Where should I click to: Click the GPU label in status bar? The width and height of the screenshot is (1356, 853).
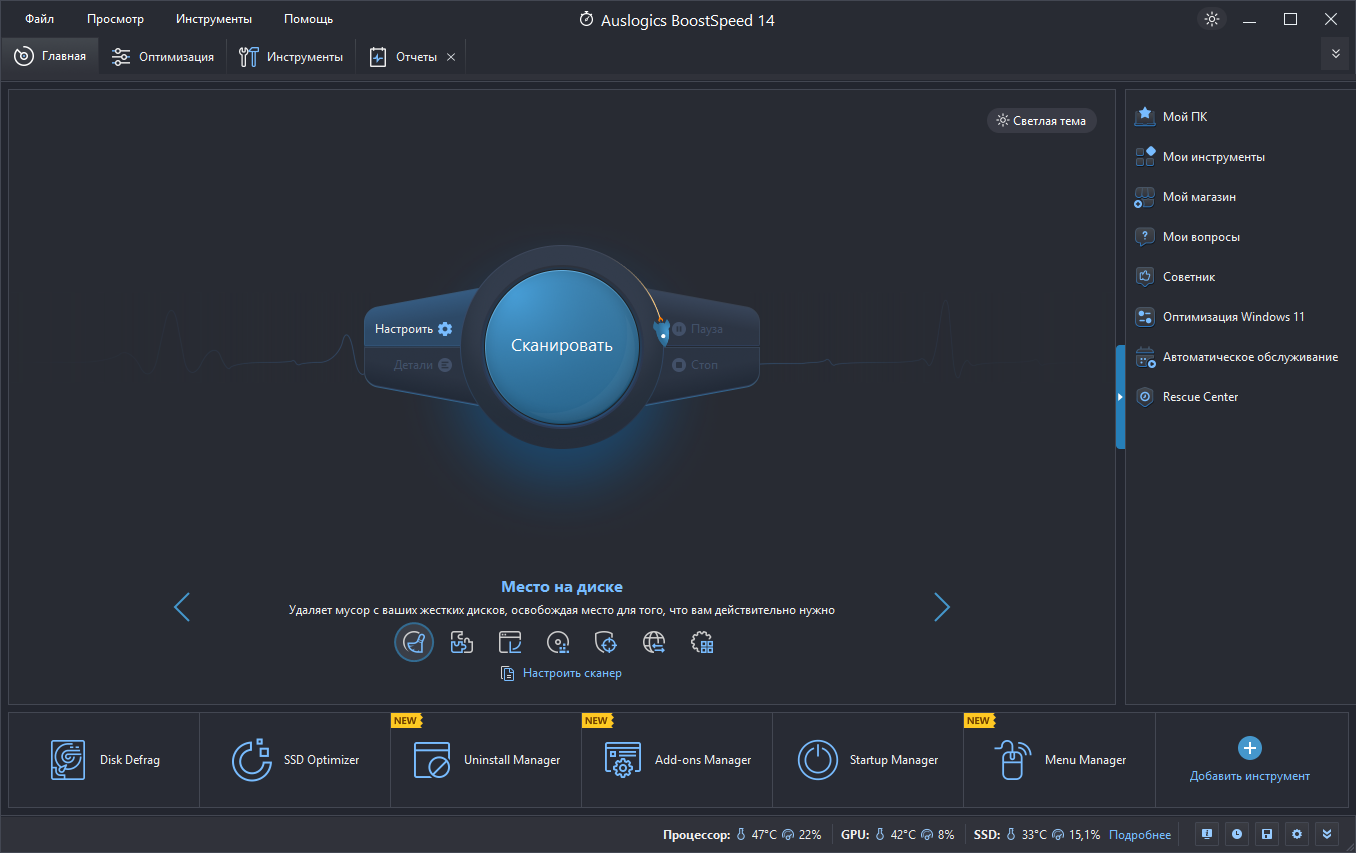click(855, 835)
